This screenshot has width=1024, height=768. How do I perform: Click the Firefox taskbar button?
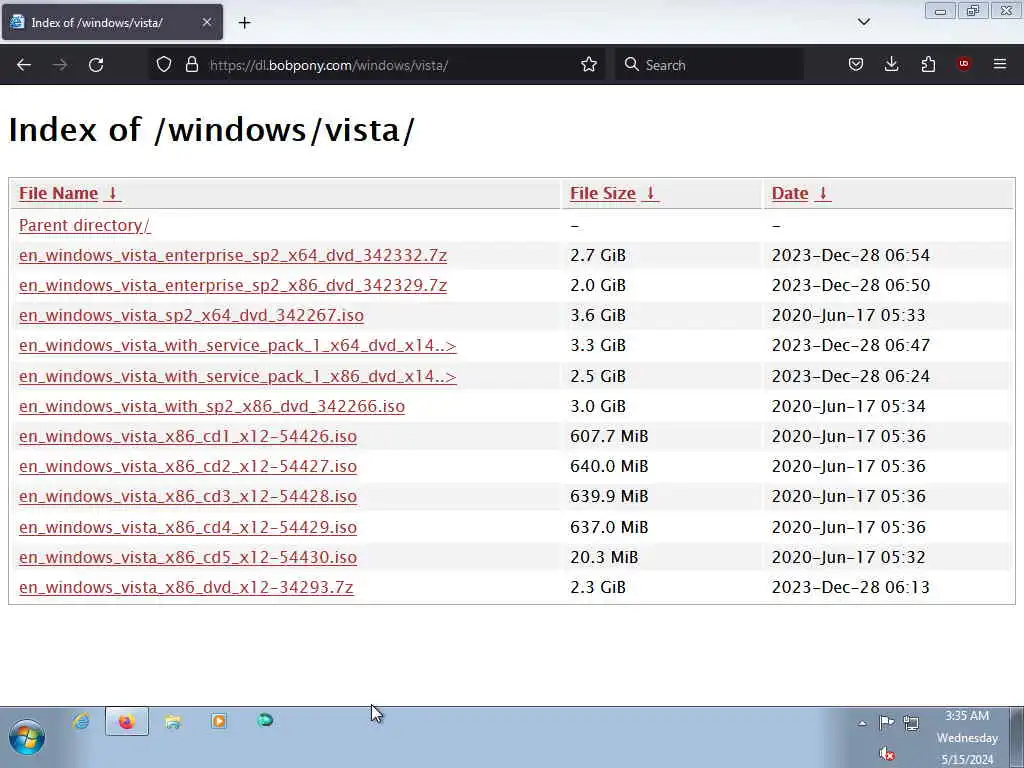[127, 721]
